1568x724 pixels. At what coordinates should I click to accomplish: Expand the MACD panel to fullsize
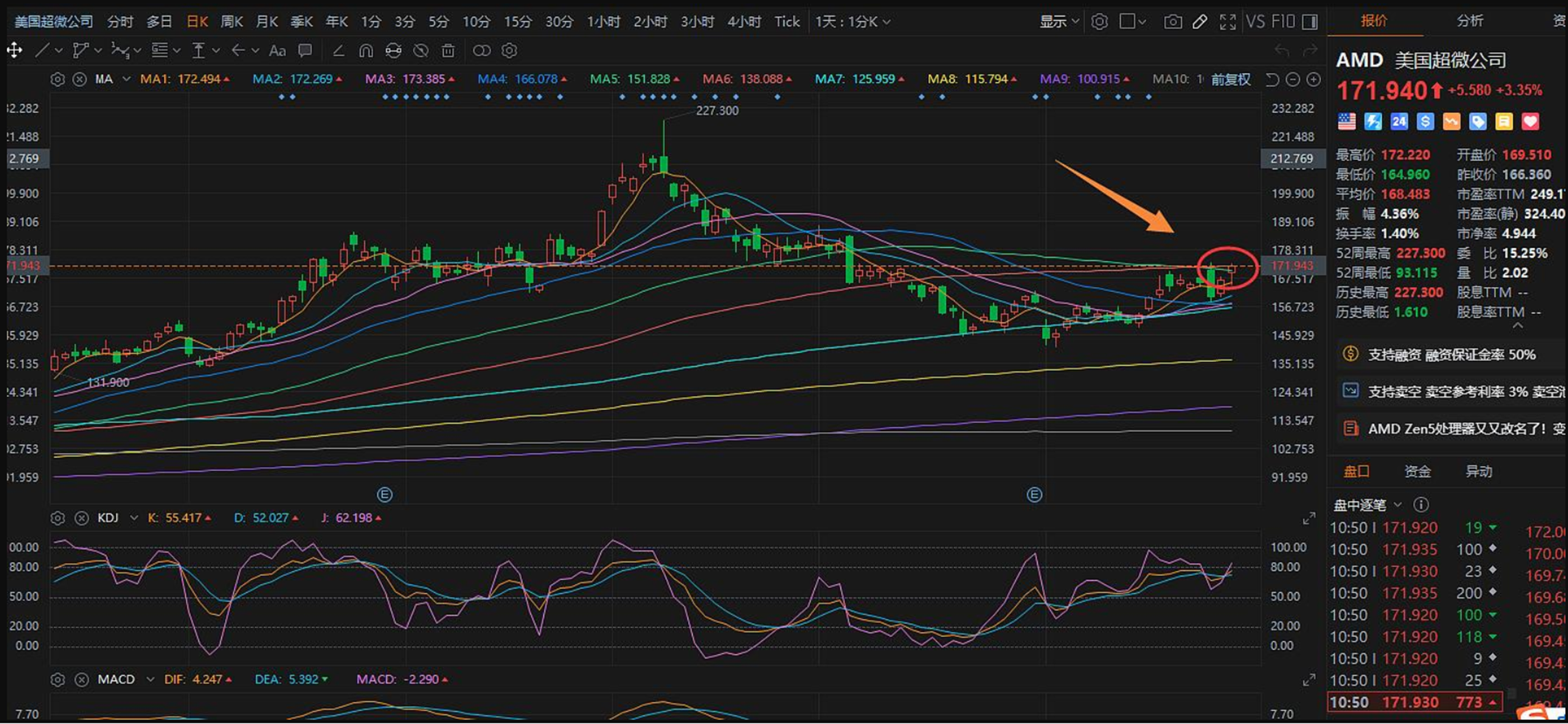tap(1309, 679)
